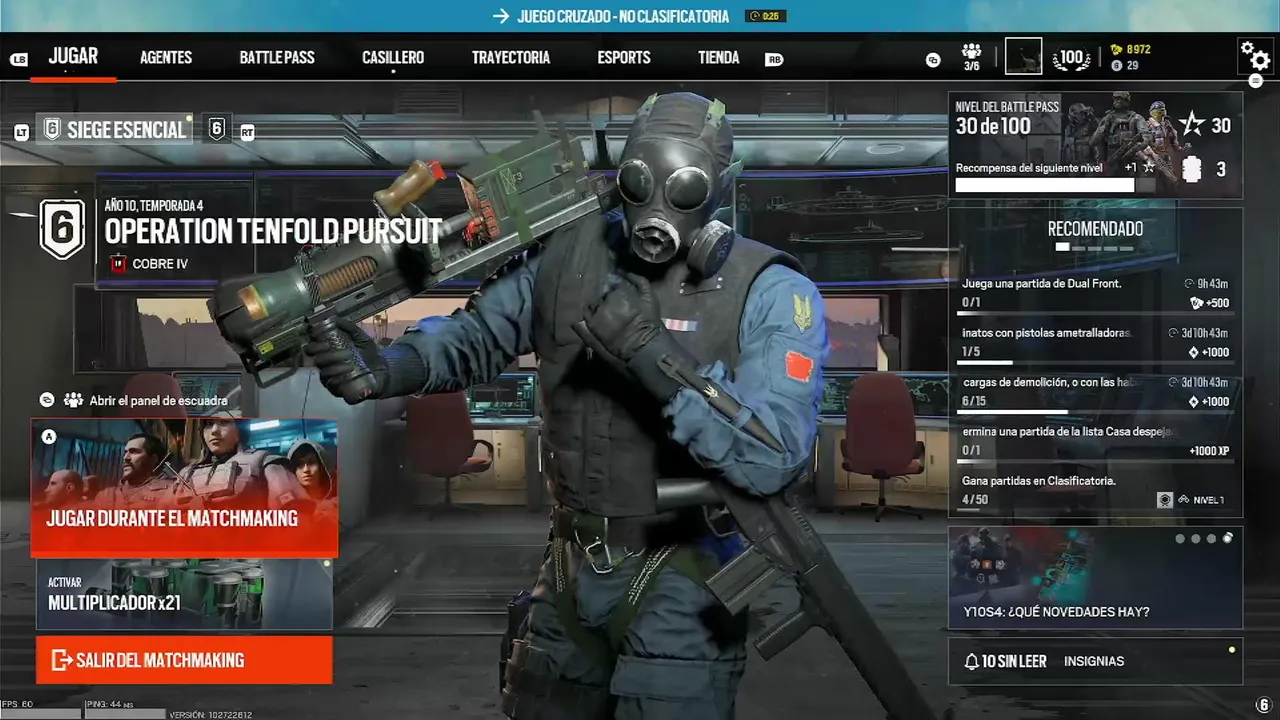Select the second news carousel dot
The height and width of the screenshot is (720, 1280).
(1196, 539)
